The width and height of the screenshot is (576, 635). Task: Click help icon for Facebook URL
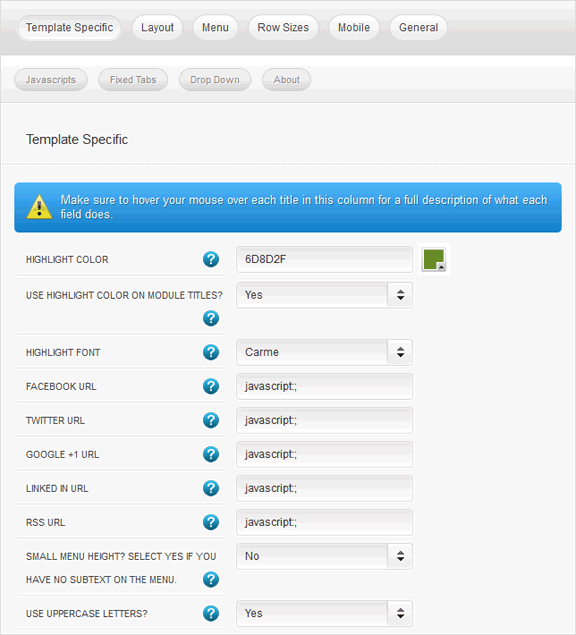point(211,386)
